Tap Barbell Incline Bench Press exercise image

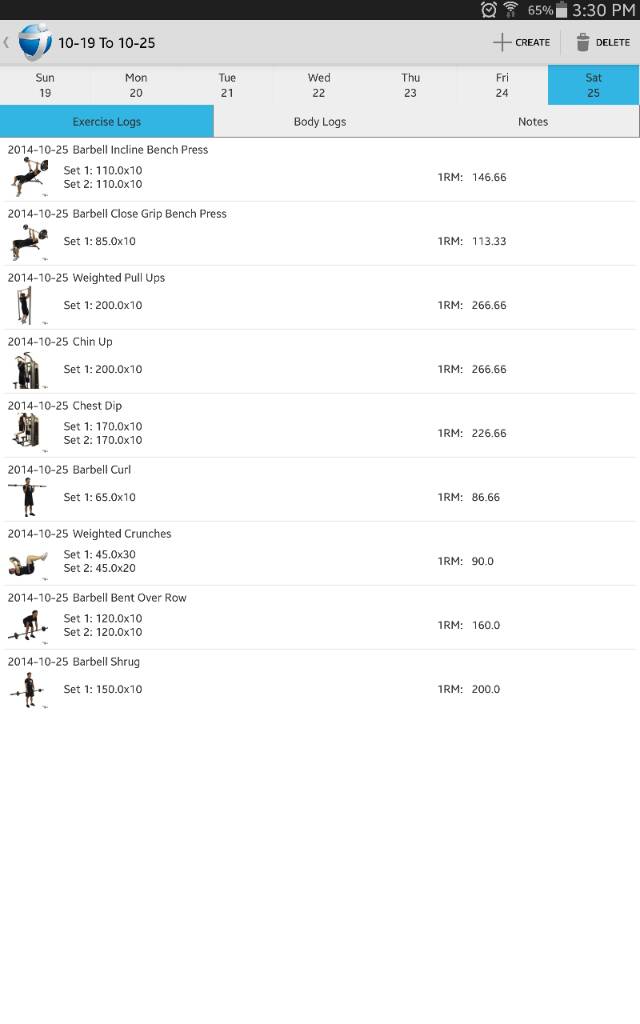[27, 178]
